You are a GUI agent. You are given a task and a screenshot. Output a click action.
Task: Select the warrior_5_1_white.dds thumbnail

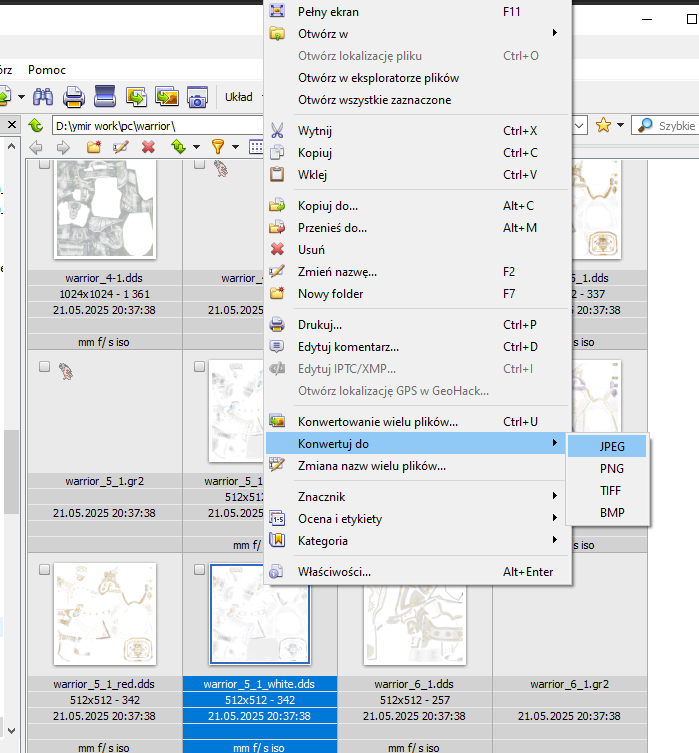[x=260, y=612]
